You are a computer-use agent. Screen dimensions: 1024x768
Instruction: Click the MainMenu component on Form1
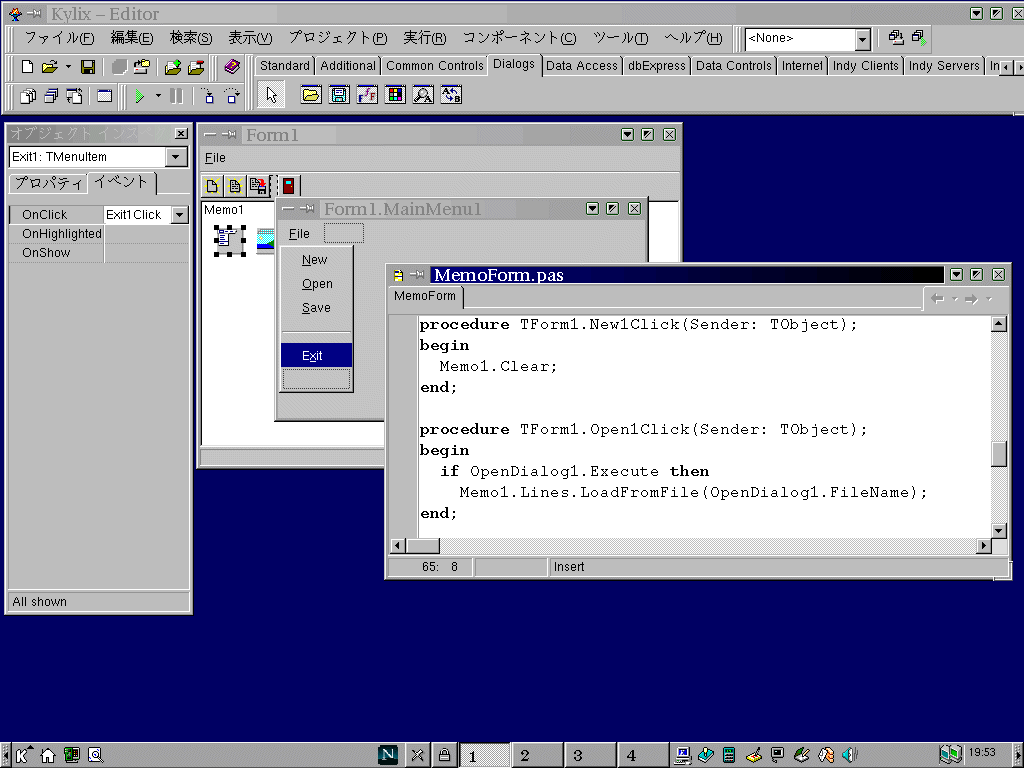pyautogui.click(x=229, y=240)
